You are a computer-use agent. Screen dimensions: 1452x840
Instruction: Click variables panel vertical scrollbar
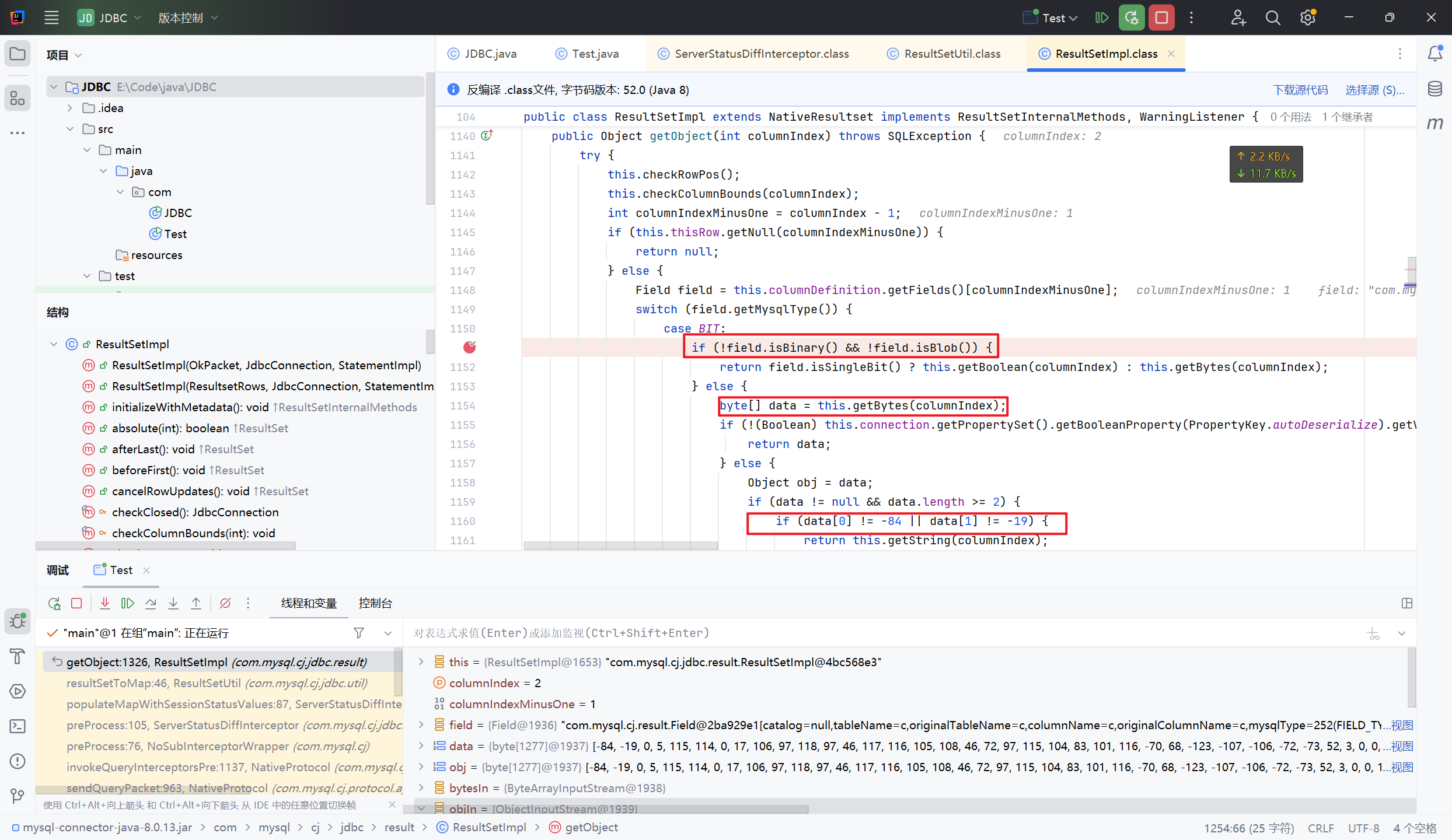[x=1412, y=677]
